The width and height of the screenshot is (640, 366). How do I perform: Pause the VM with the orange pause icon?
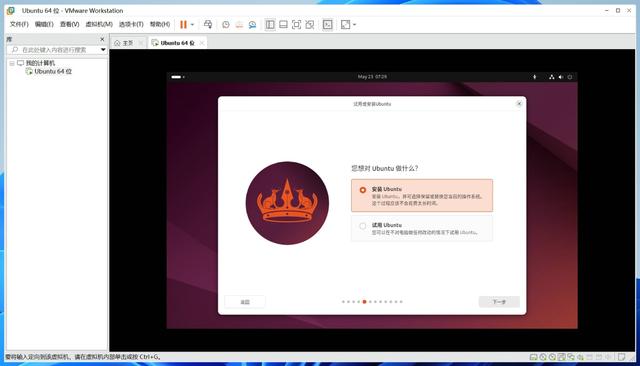(183, 24)
